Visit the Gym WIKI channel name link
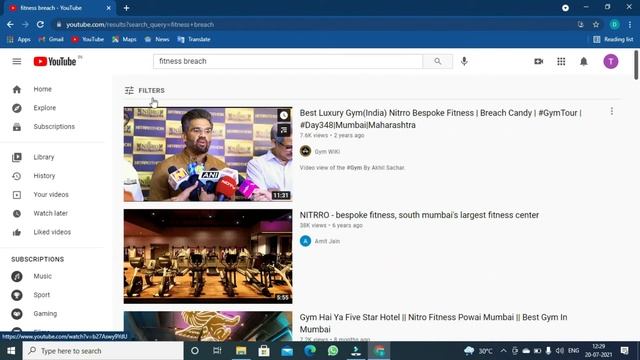The width and height of the screenshot is (640, 360). 327,151
